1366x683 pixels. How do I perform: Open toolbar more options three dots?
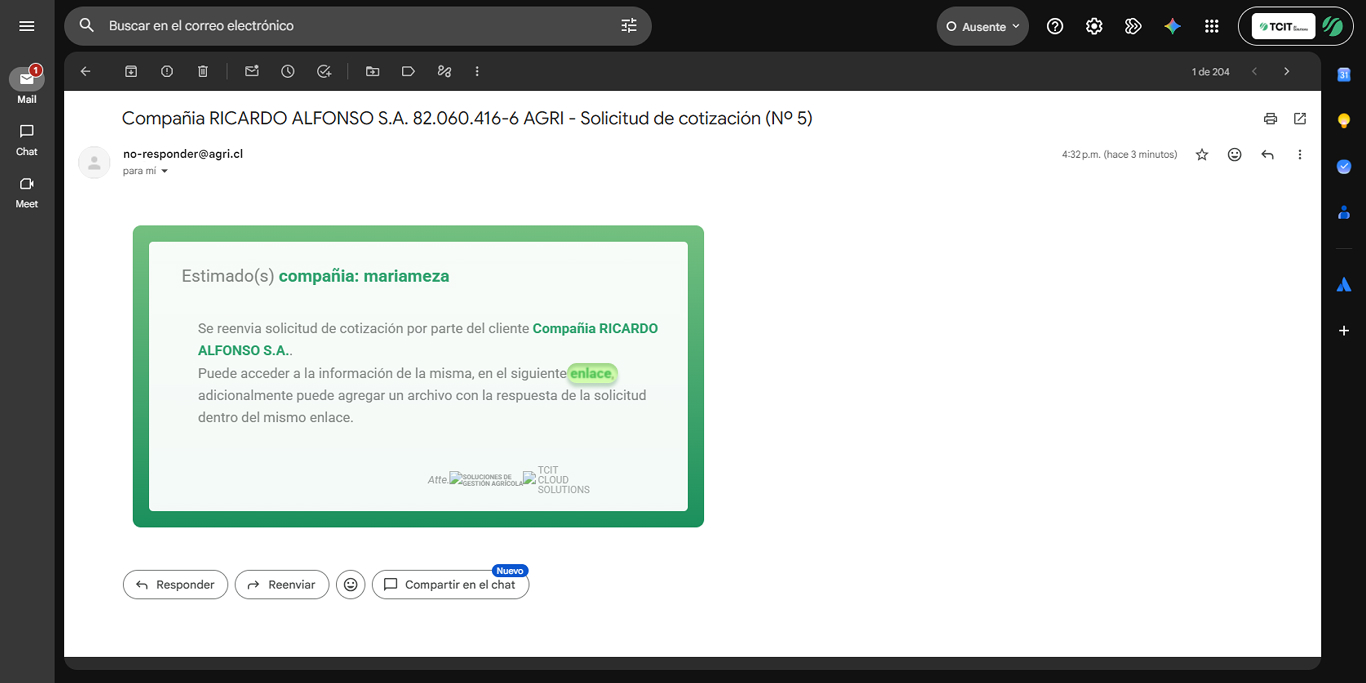477,71
